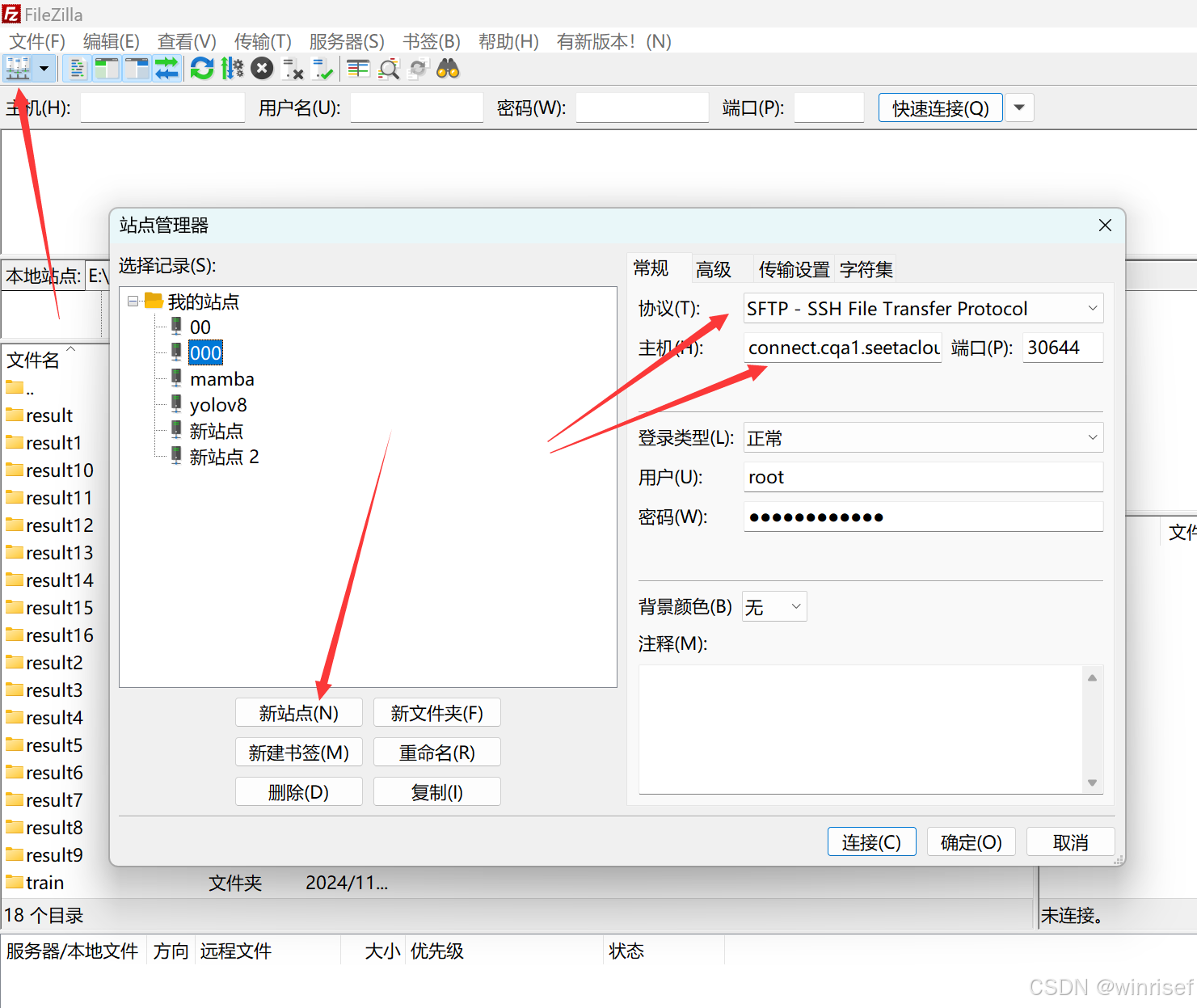The image size is (1197, 1008).
Task: Close the 站点管理器 dialog
Action: (1105, 226)
